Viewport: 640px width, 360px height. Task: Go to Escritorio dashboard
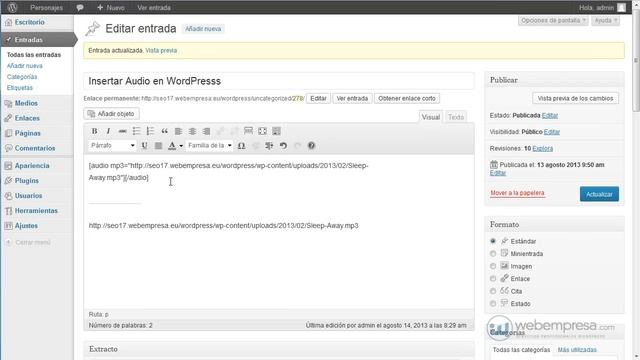29,22
